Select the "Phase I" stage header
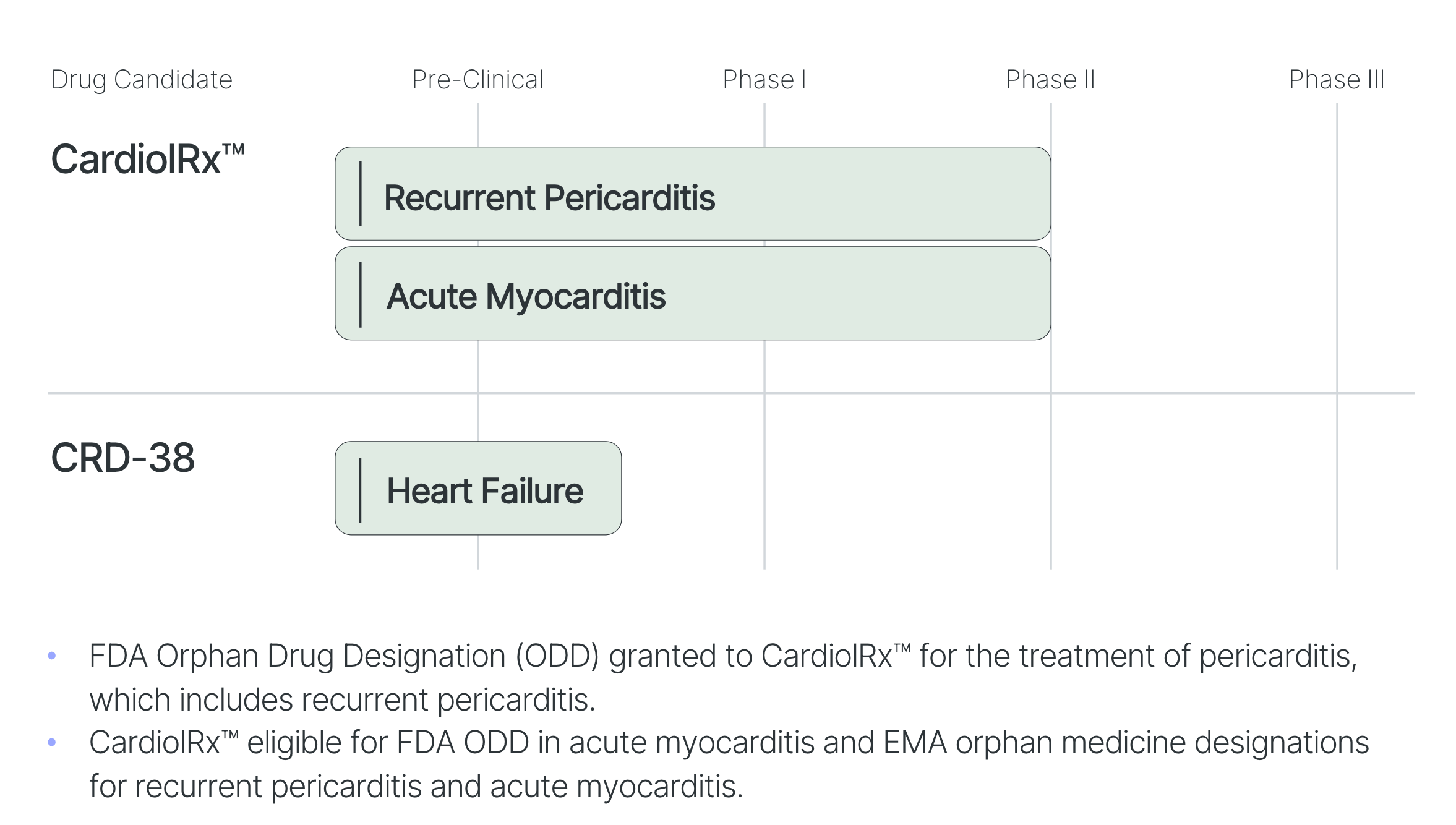 pyautogui.click(x=764, y=80)
